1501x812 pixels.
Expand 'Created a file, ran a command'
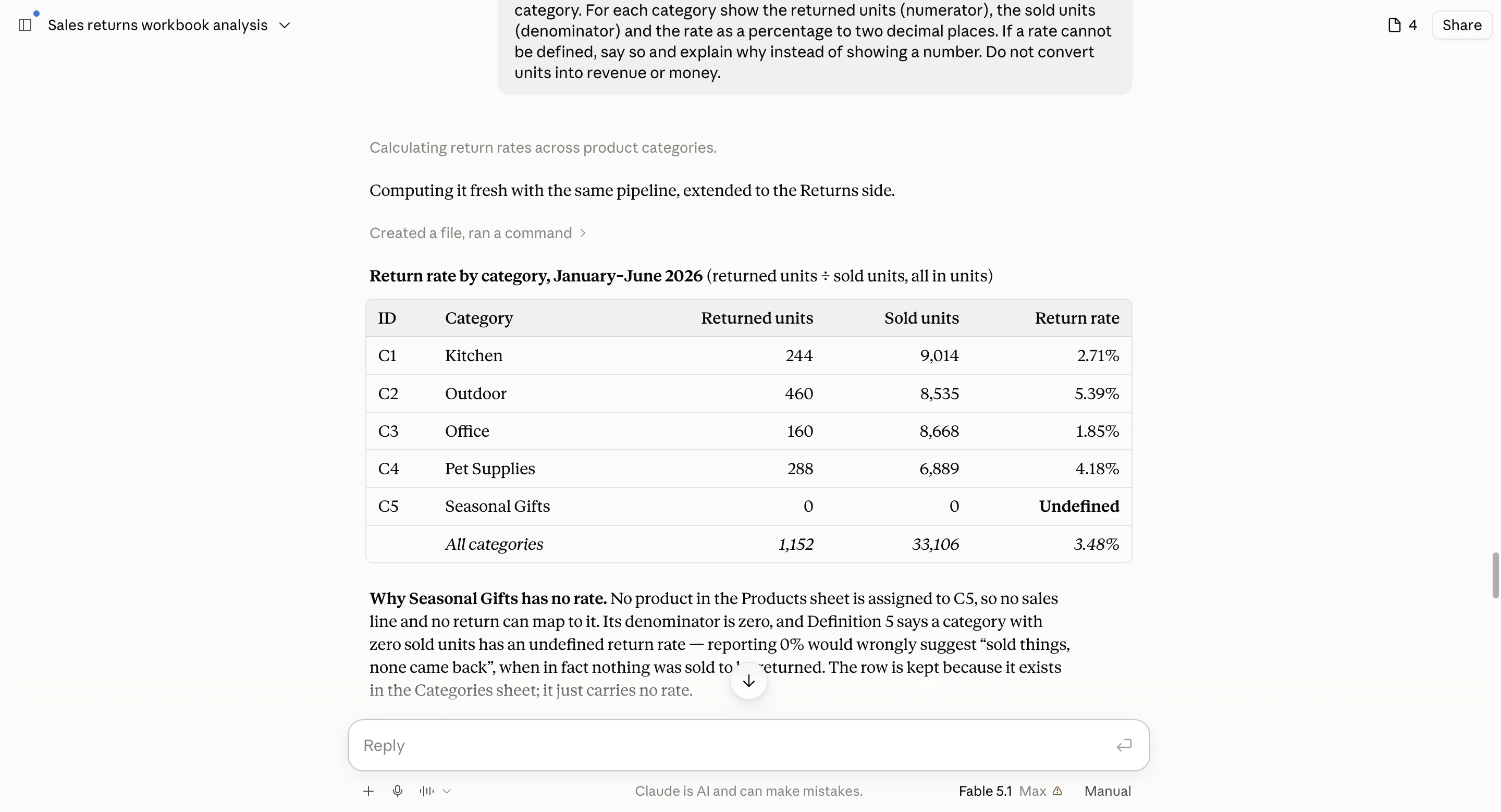click(477, 233)
